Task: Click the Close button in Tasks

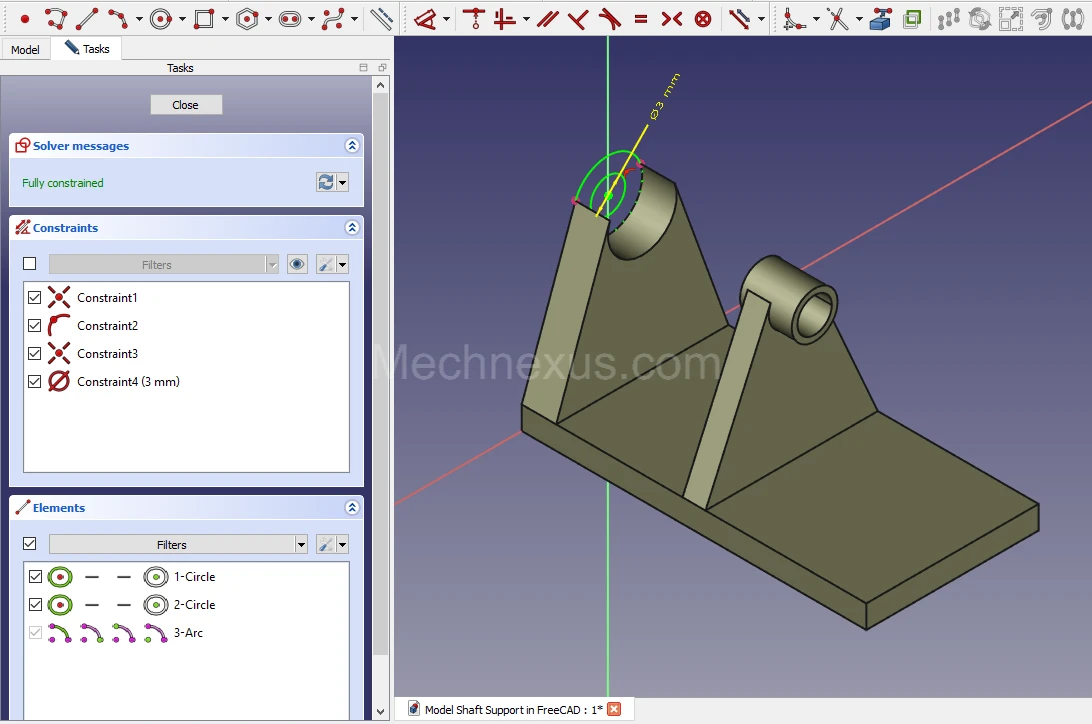Action: point(186,105)
